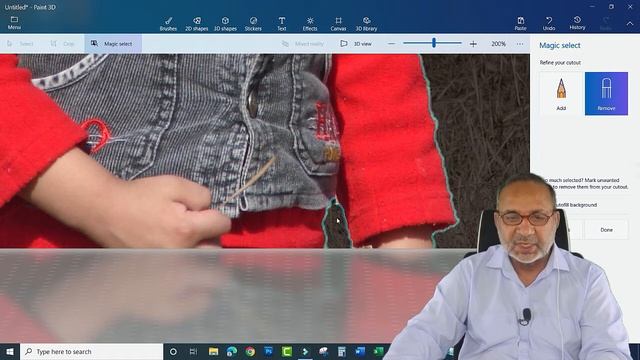Open Task View on the taskbar

193,351
